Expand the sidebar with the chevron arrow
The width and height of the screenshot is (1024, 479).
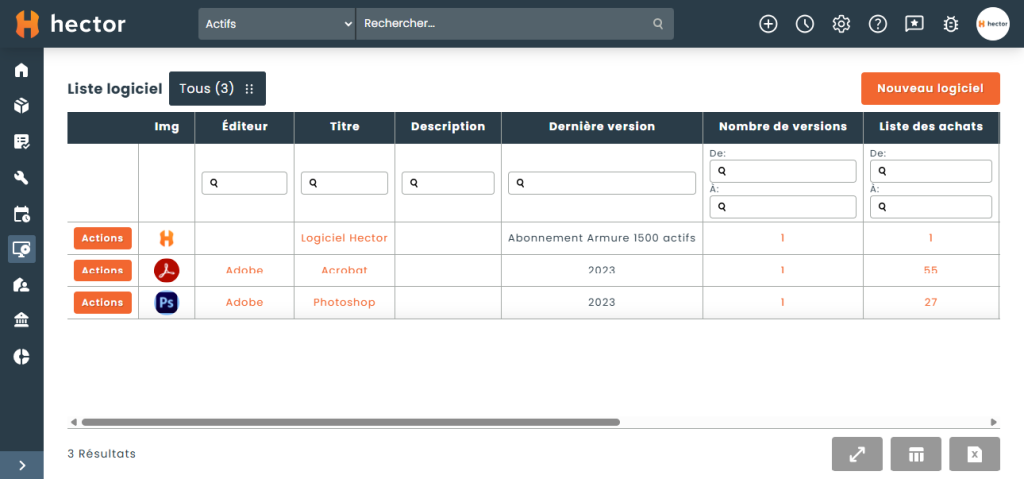coord(22,465)
